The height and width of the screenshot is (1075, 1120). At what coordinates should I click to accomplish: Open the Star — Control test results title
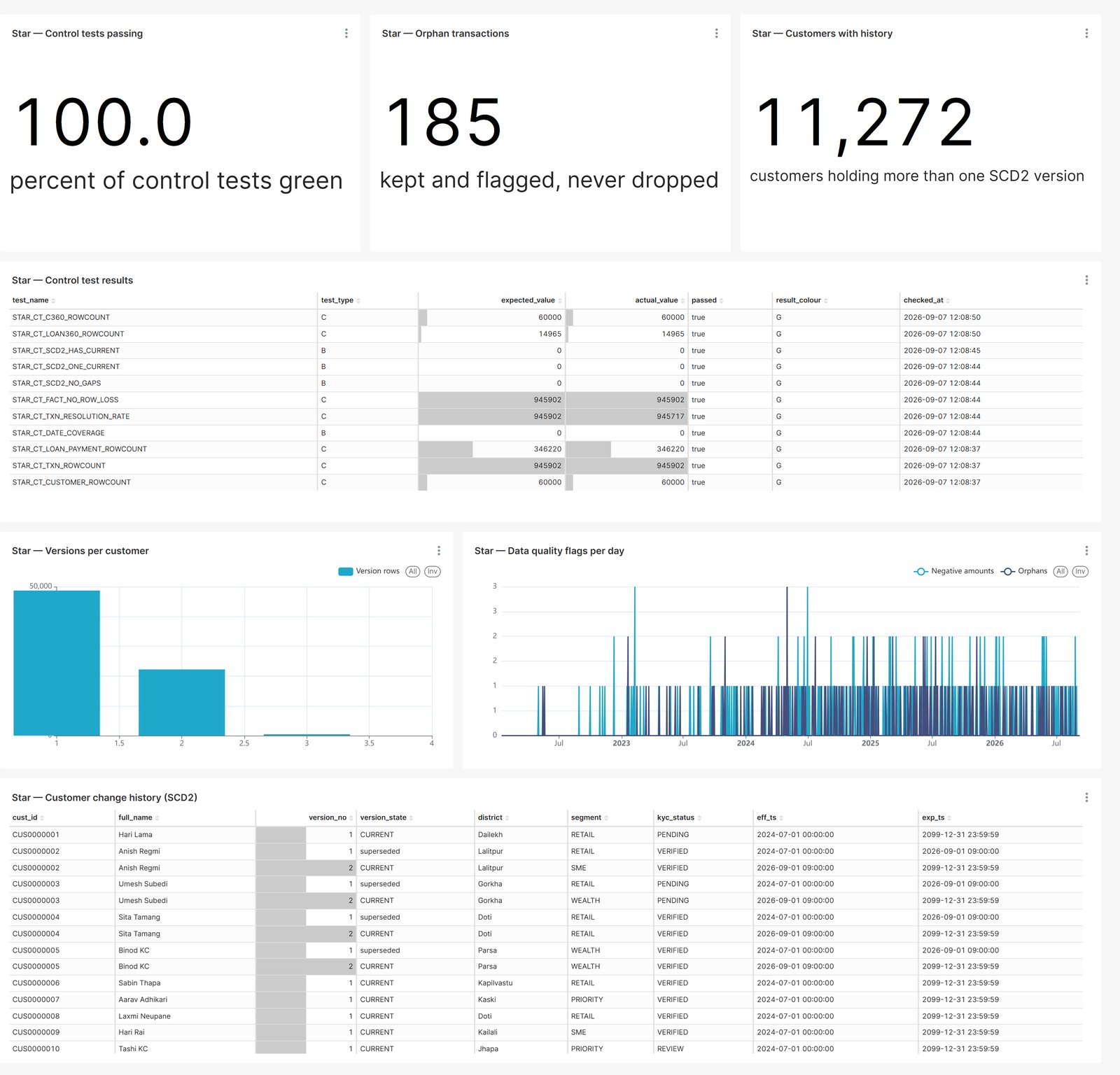pos(72,280)
